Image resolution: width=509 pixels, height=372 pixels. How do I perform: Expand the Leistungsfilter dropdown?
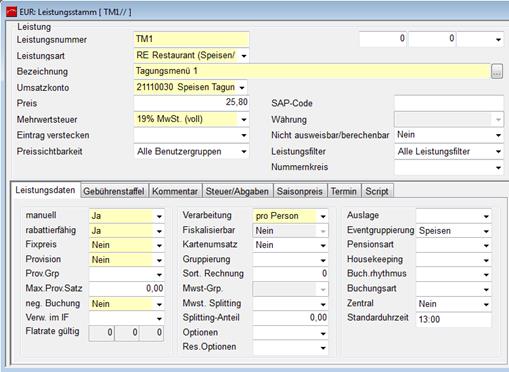point(498,152)
